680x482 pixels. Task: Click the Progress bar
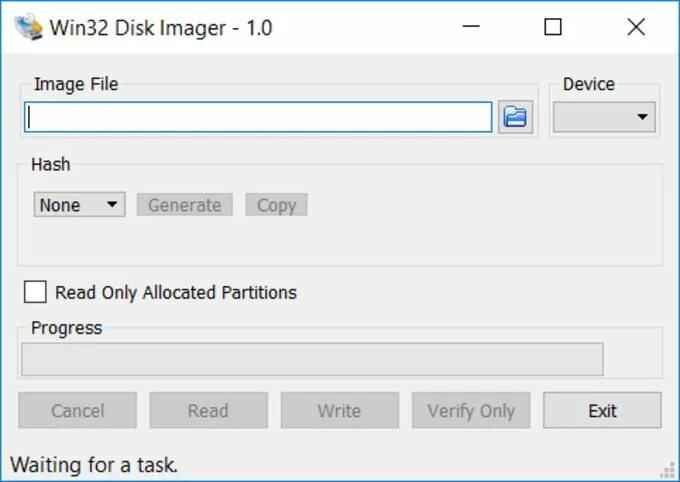click(x=312, y=359)
